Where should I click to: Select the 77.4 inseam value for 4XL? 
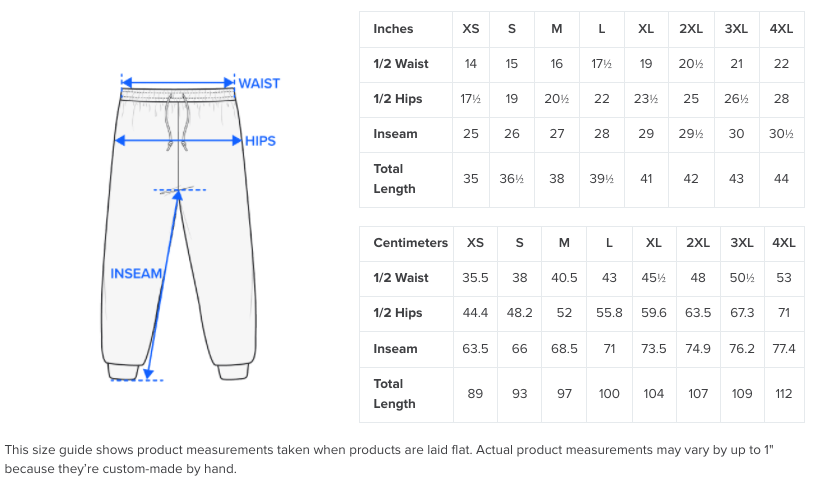click(783, 348)
